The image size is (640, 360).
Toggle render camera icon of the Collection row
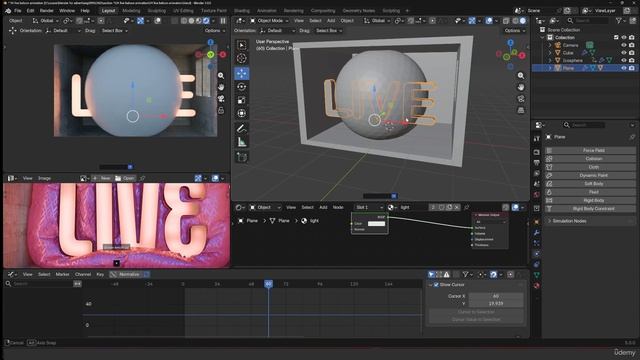(632, 37)
